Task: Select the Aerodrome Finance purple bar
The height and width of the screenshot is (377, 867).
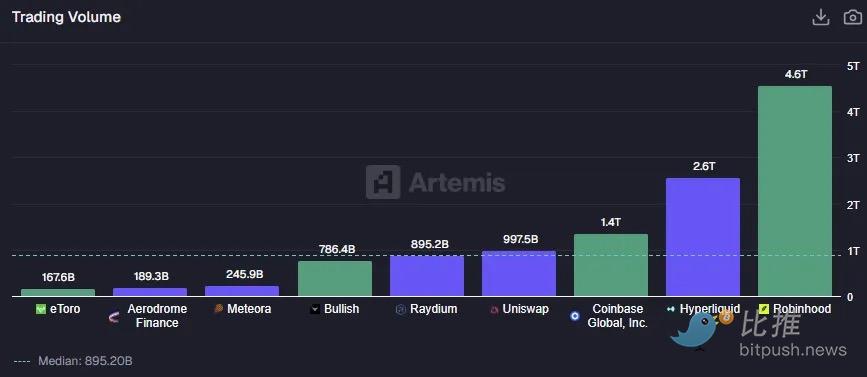Action: coord(150,292)
